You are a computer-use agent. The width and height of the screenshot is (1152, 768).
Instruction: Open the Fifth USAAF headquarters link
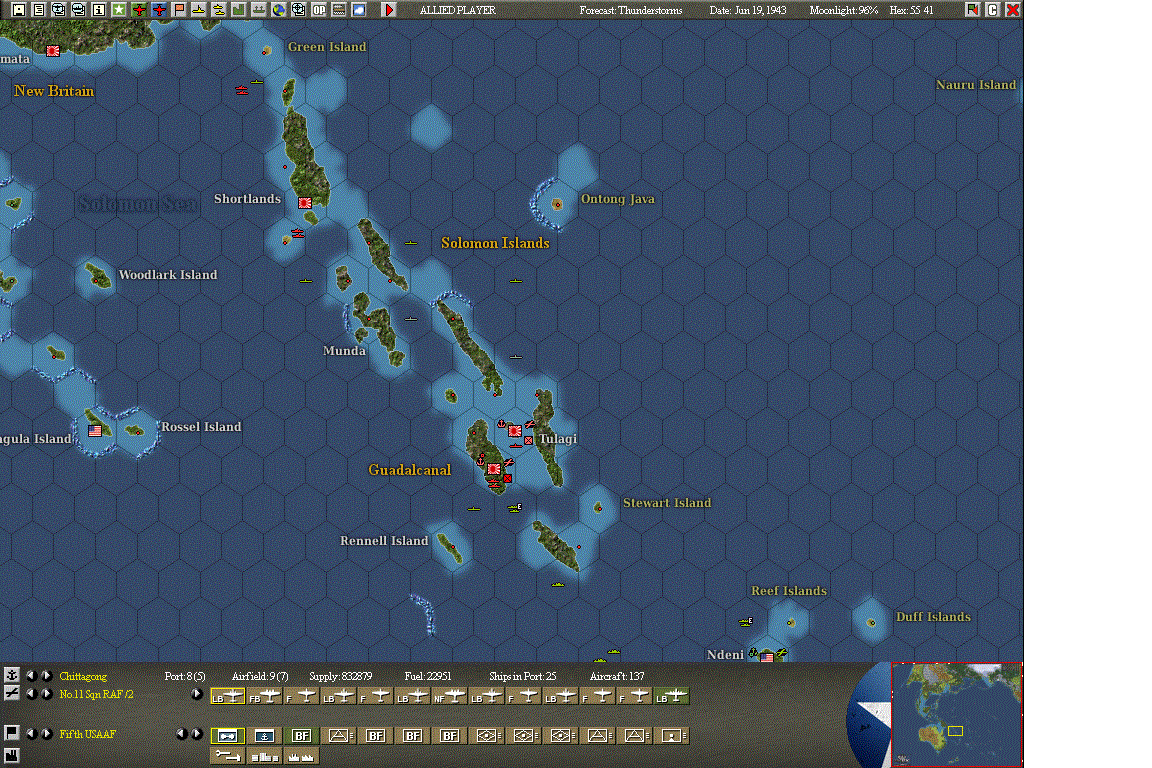(87, 733)
